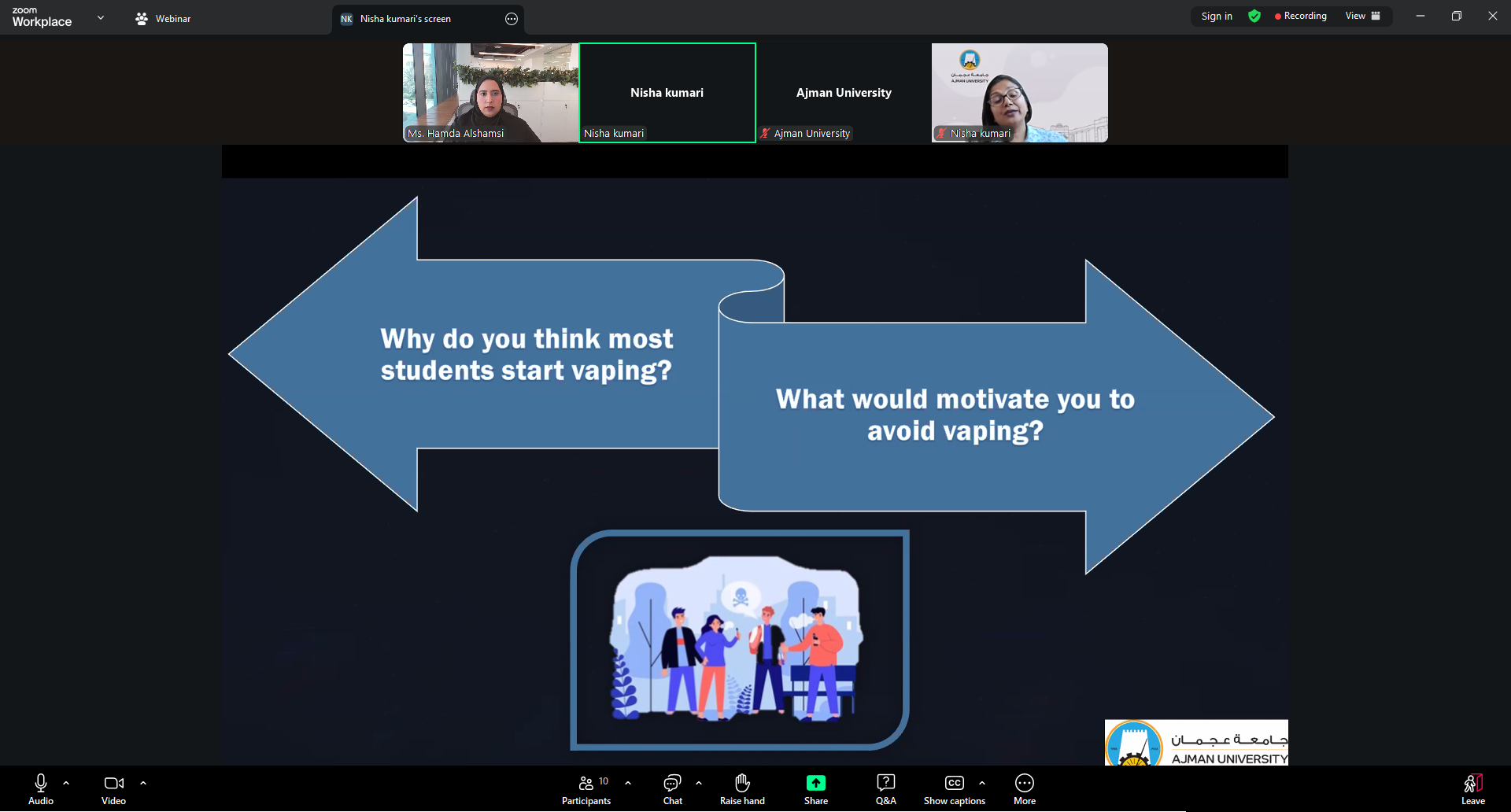This screenshot has height=812, width=1511.
Task: Click the green encryption shield icon
Action: 1254,17
